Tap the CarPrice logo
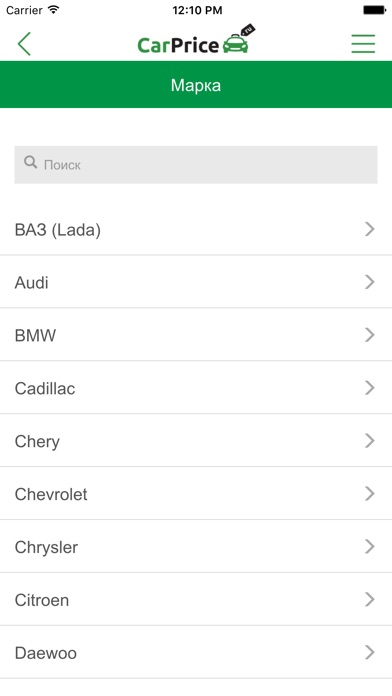This screenshot has width=392, height=696. 196,40
